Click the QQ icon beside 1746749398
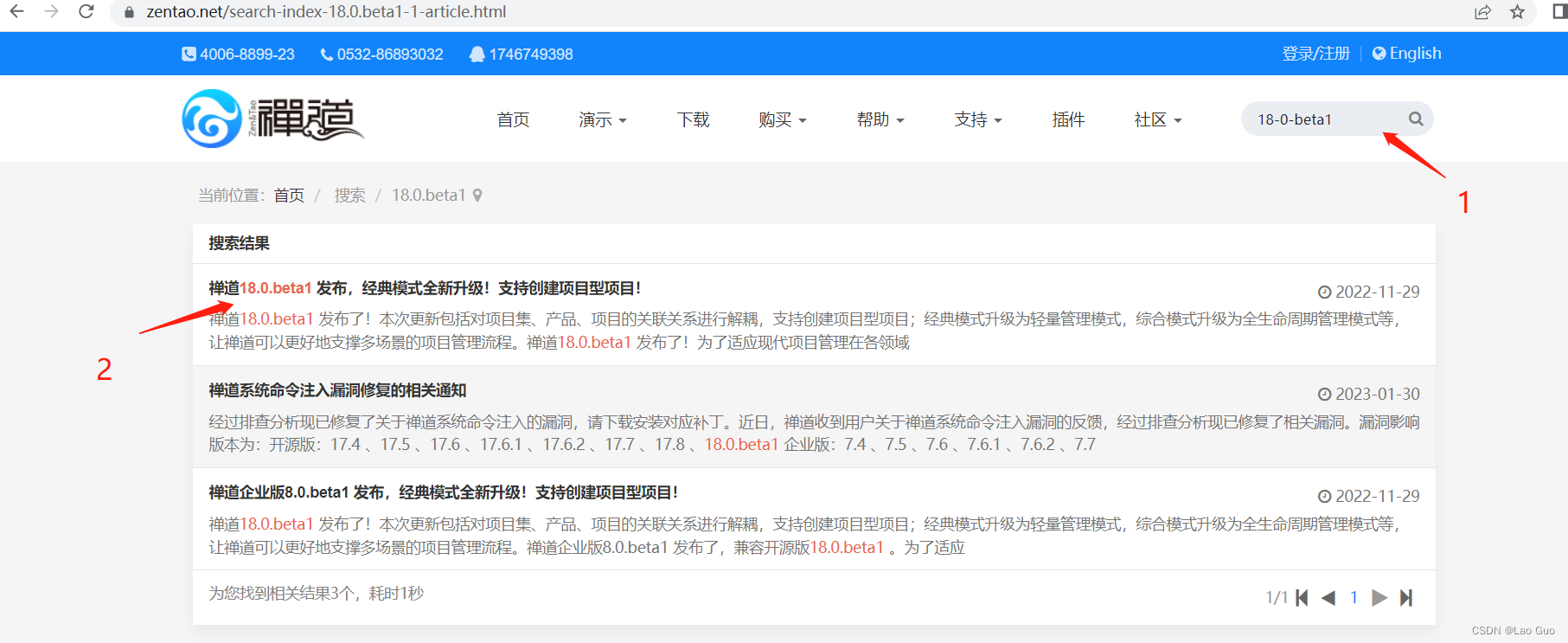 (x=477, y=54)
